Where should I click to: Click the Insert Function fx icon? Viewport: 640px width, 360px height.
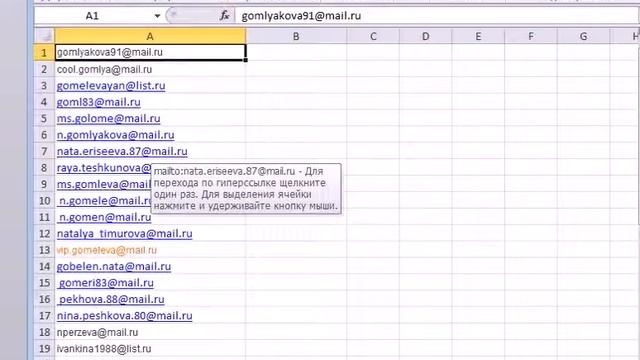tap(224, 16)
